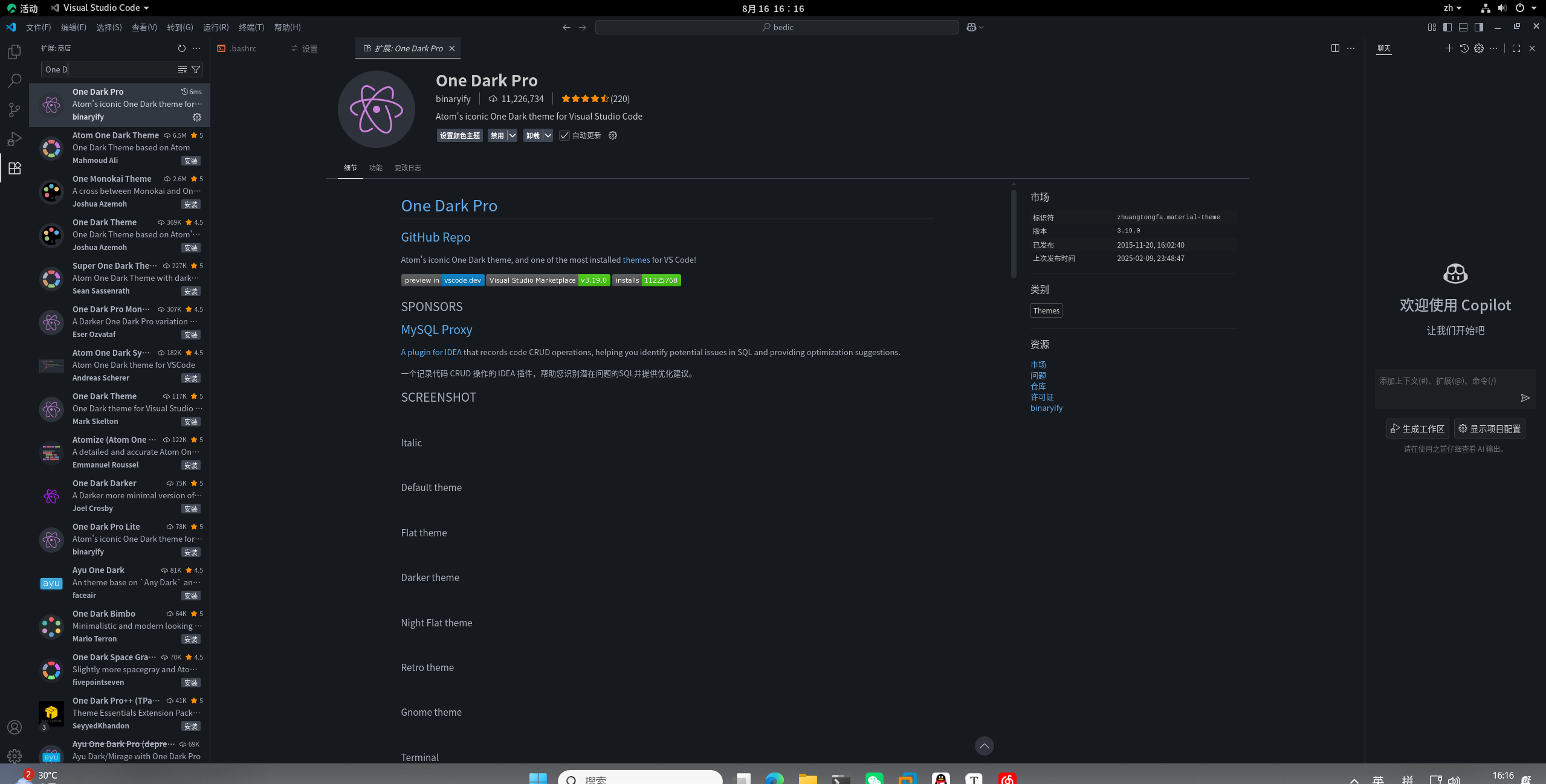
Task: Click the extension details vertical scrollbar
Action: click(x=1014, y=234)
